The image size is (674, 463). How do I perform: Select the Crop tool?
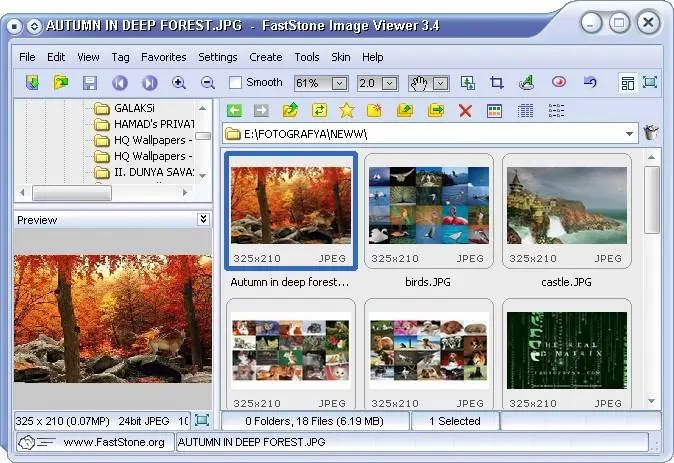pos(497,83)
